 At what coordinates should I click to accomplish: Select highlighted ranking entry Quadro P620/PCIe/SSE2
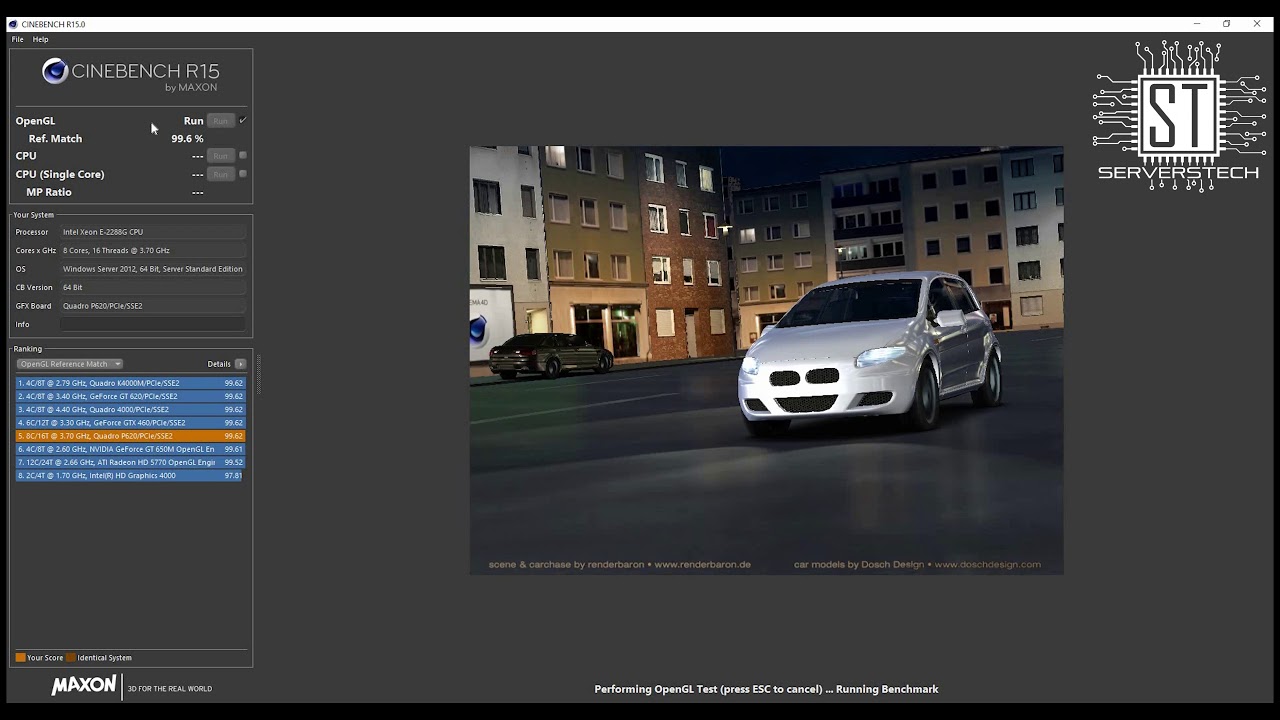point(130,436)
